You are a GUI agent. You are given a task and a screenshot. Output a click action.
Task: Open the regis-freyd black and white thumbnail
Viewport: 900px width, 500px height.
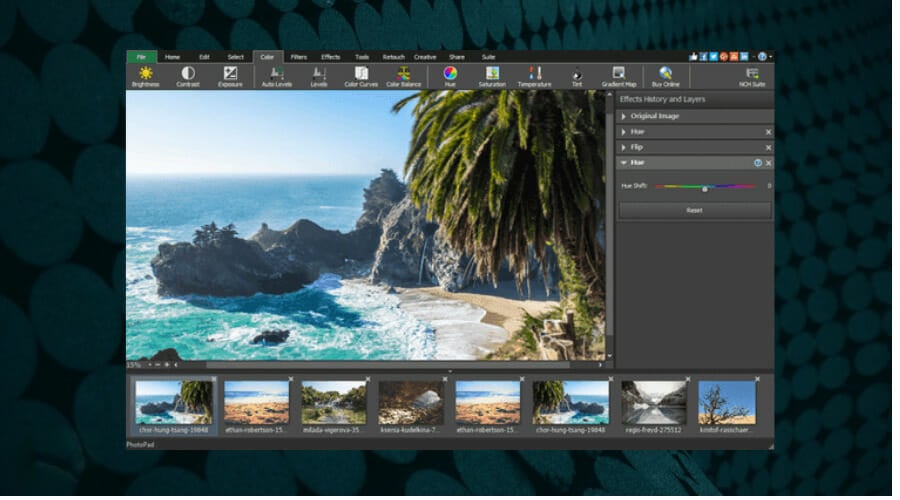point(653,402)
